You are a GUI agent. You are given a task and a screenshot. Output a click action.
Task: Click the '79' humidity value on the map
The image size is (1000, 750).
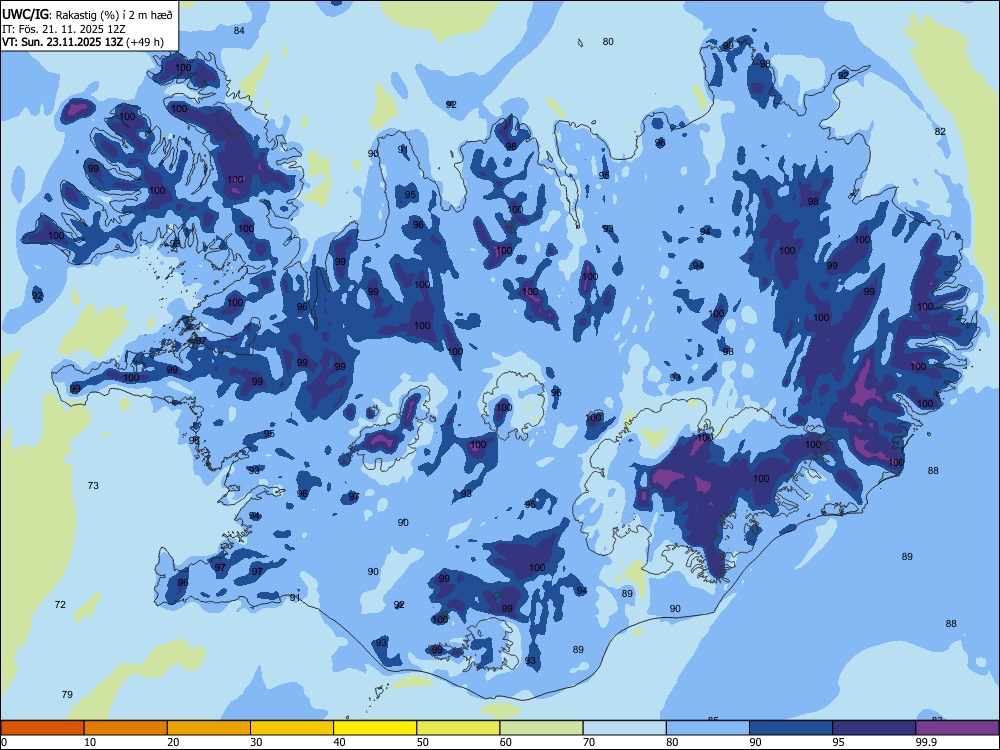tap(67, 695)
